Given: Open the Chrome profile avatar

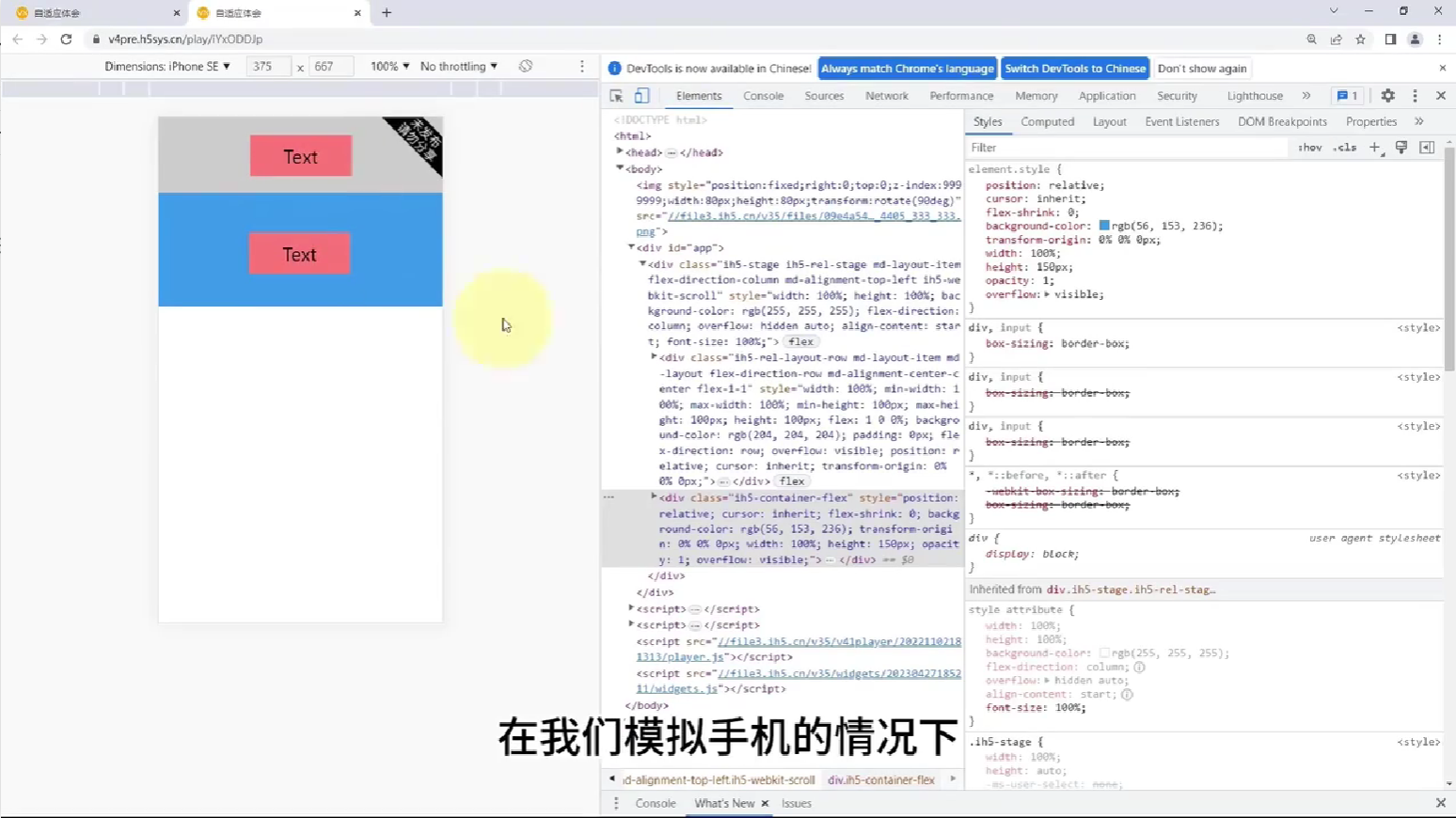Looking at the screenshot, I should [1415, 39].
